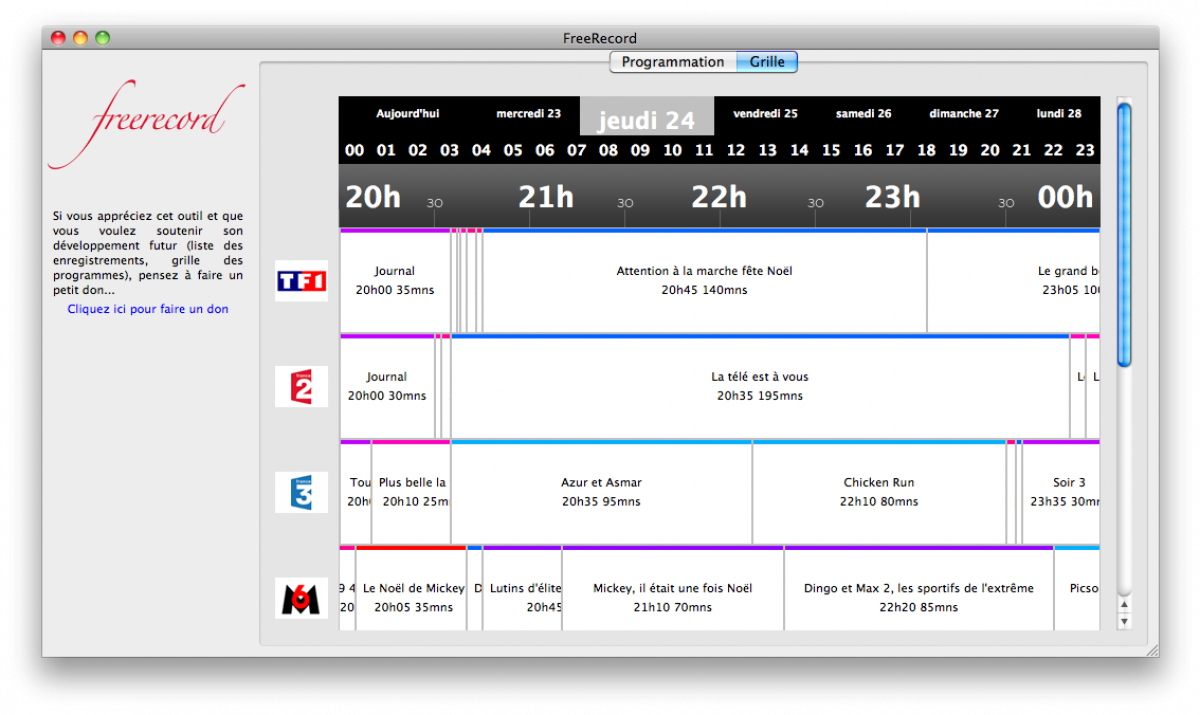This screenshot has height=715, width=1200.
Task: Switch to the Grille tab
Action: click(x=767, y=62)
